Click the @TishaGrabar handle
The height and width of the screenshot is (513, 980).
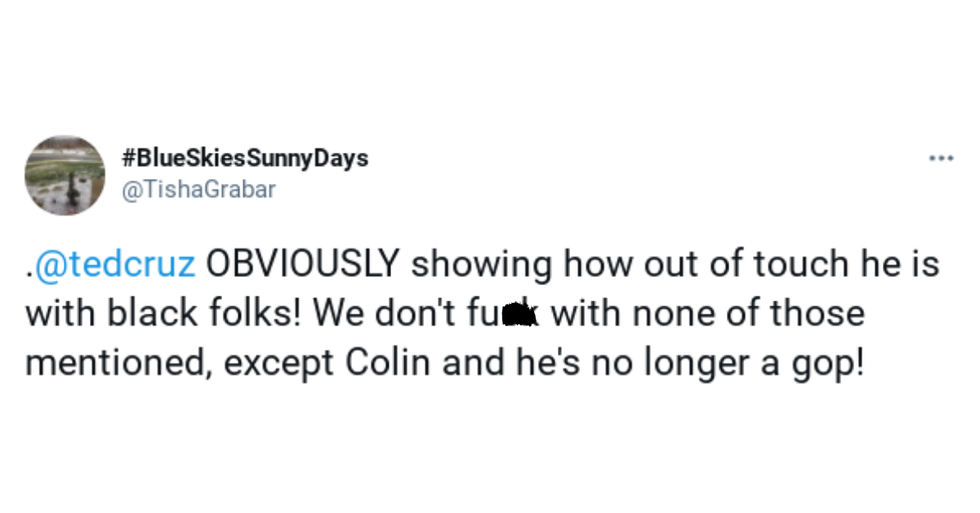pyautogui.click(x=197, y=190)
